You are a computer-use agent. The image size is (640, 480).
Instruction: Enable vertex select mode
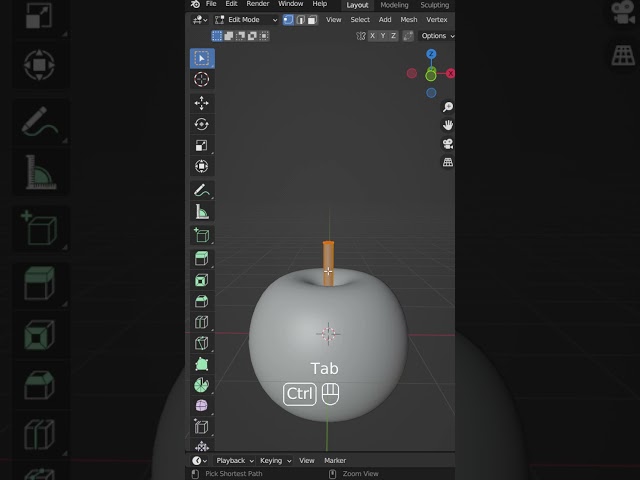pos(288,20)
